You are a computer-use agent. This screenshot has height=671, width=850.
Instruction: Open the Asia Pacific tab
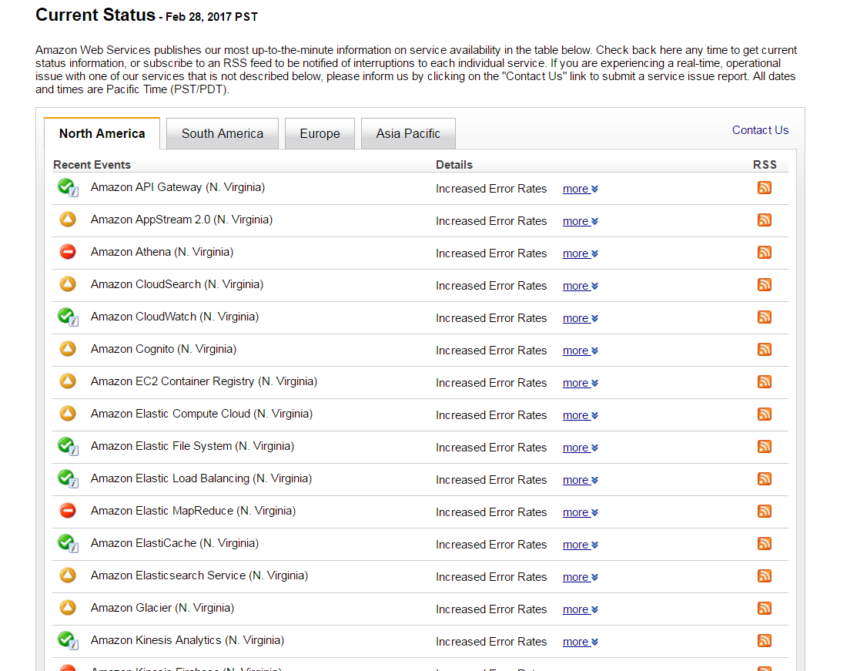pos(408,134)
